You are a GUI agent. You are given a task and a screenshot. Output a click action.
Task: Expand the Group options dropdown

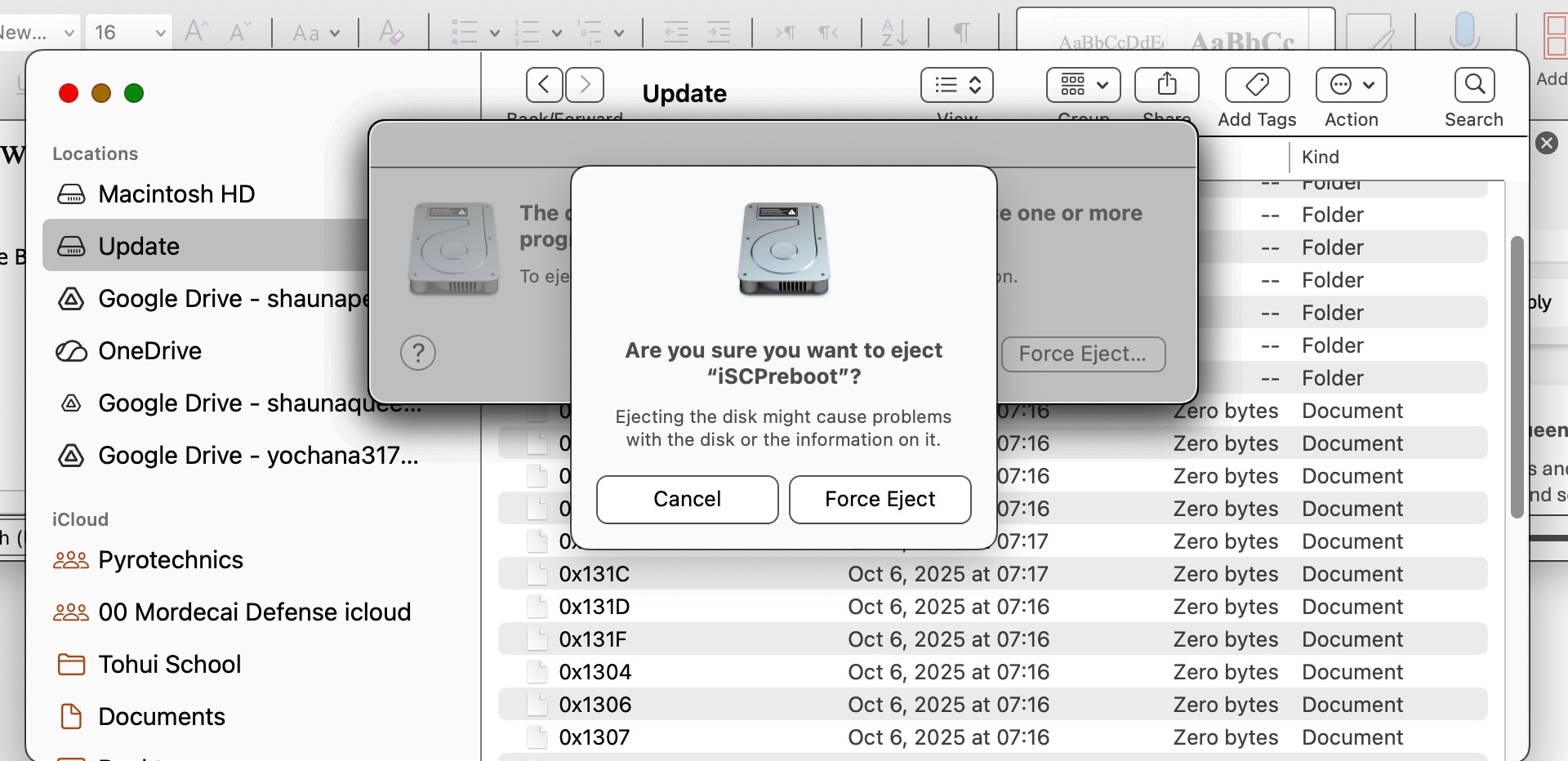coord(1083,84)
